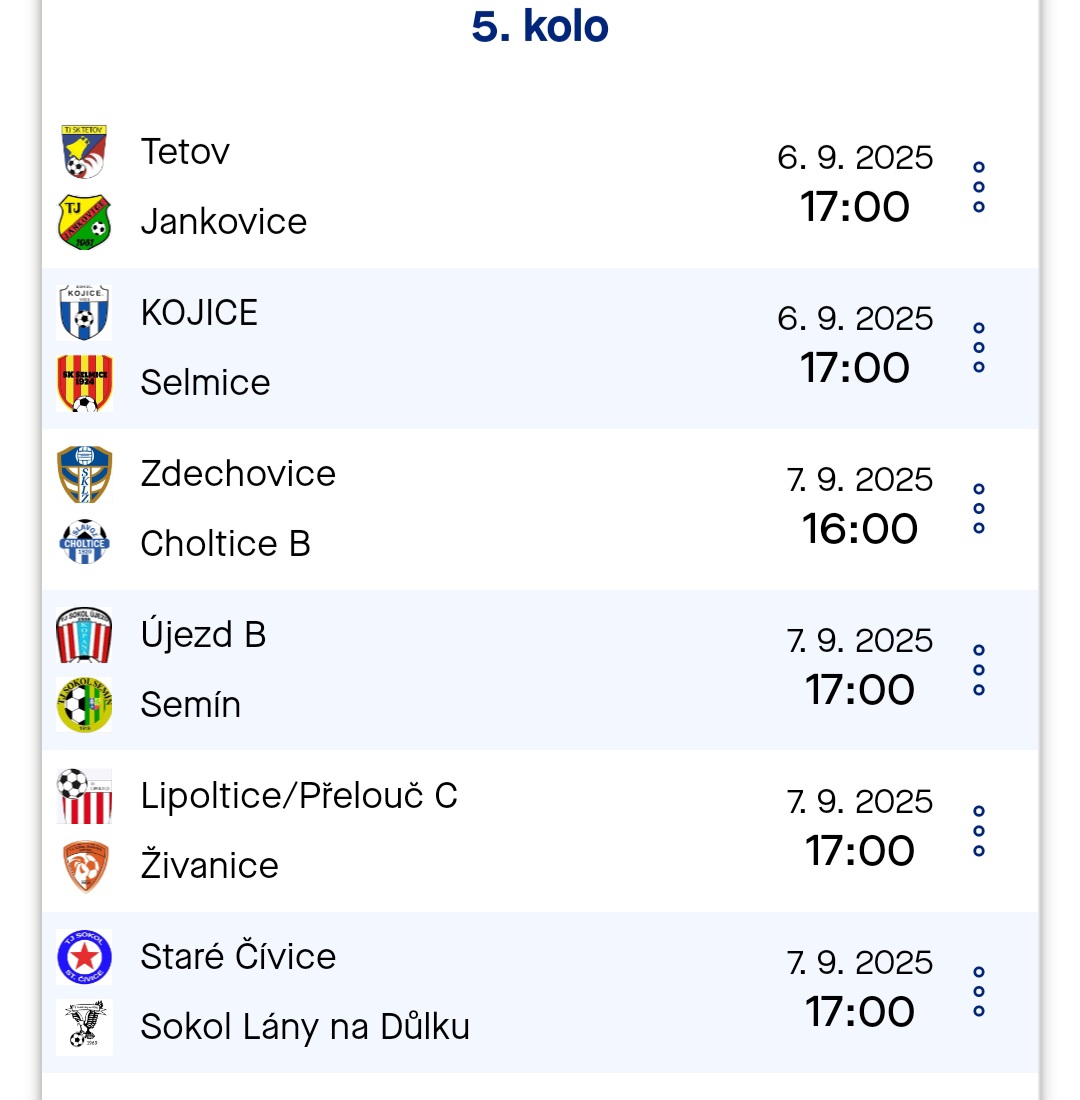Tap the Choltice B club emblem
The height and width of the screenshot is (1100, 1080).
[84, 543]
